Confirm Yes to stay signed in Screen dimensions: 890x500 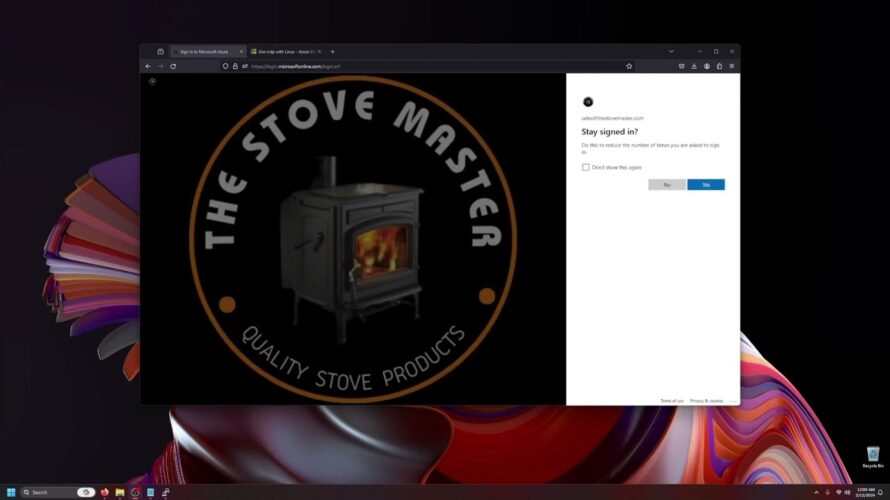tap(706, 184)
